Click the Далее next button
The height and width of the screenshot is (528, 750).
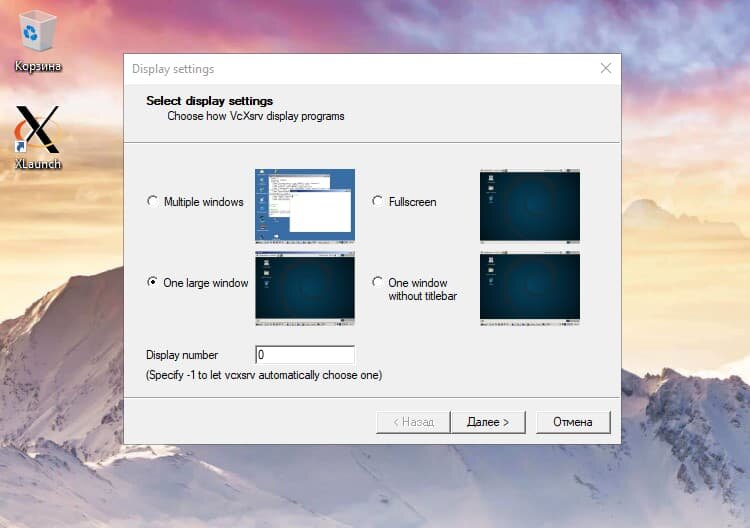pyautogui.click(x=488, y=422)
